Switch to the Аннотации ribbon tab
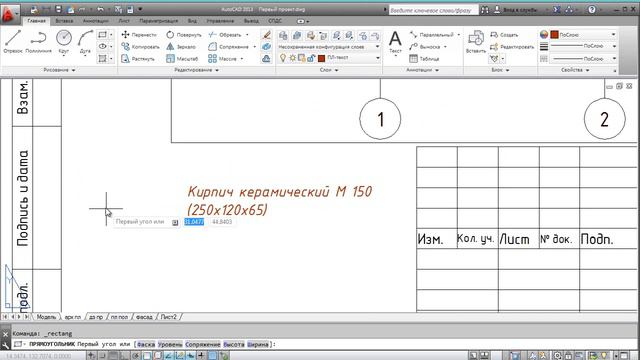This screenshot has height=360, width=640. pos(96,21)
